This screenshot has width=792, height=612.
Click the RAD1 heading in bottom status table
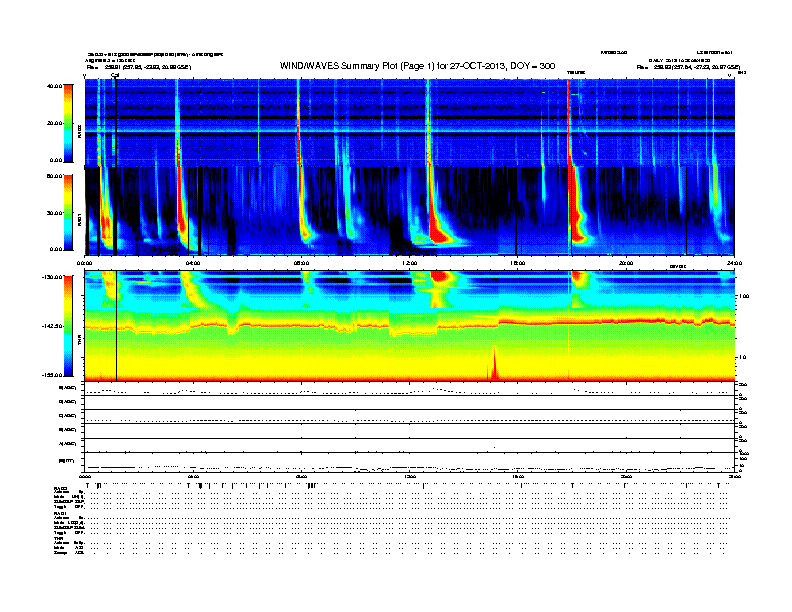click(60, 513)
